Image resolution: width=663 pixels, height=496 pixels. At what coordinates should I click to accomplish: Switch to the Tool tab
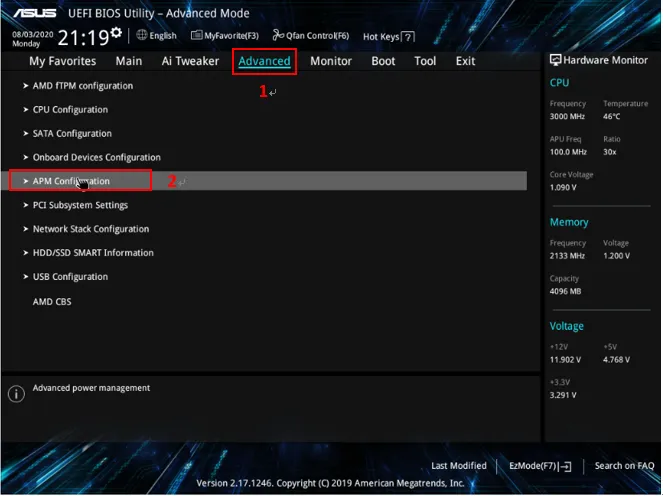click(425, 61)
